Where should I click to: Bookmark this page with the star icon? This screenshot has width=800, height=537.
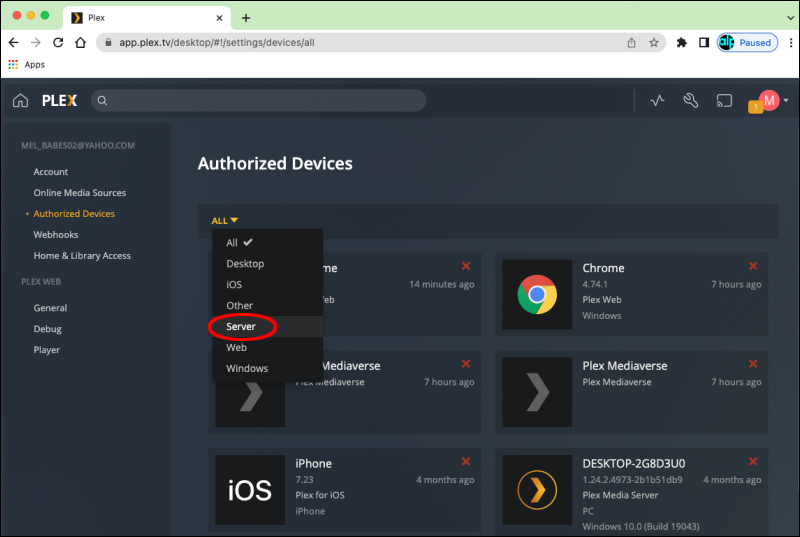(654, 43)
